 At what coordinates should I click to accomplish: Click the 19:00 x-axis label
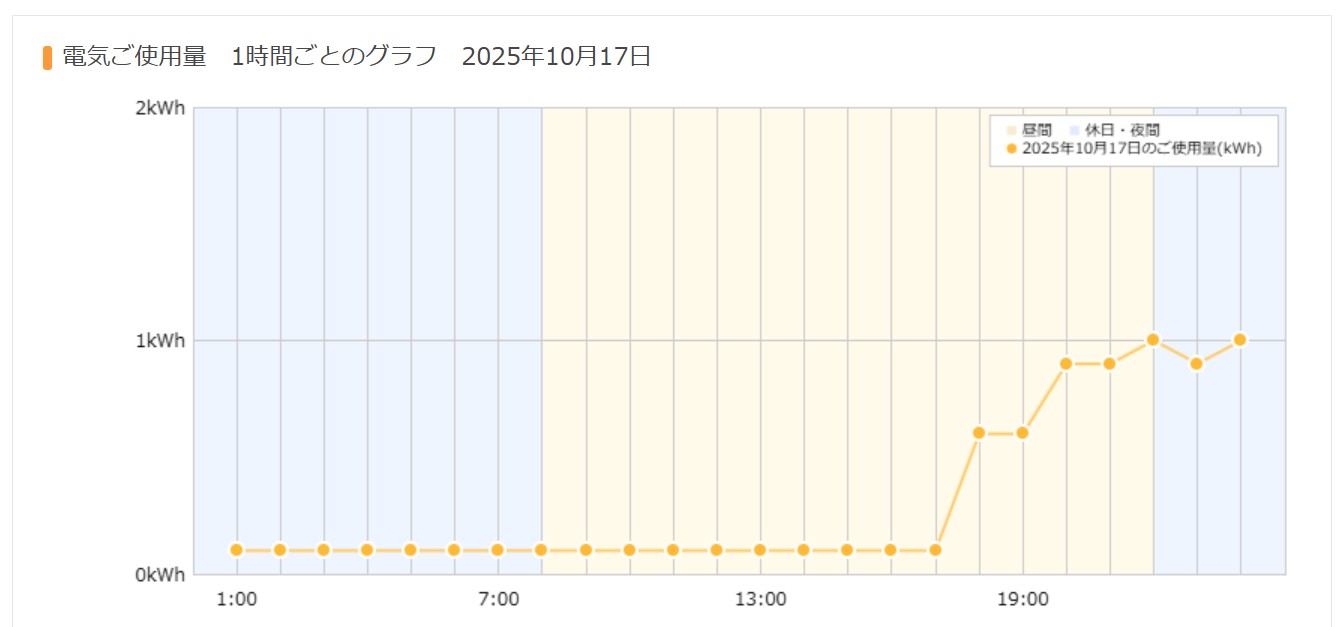[x=1022, y=600]
